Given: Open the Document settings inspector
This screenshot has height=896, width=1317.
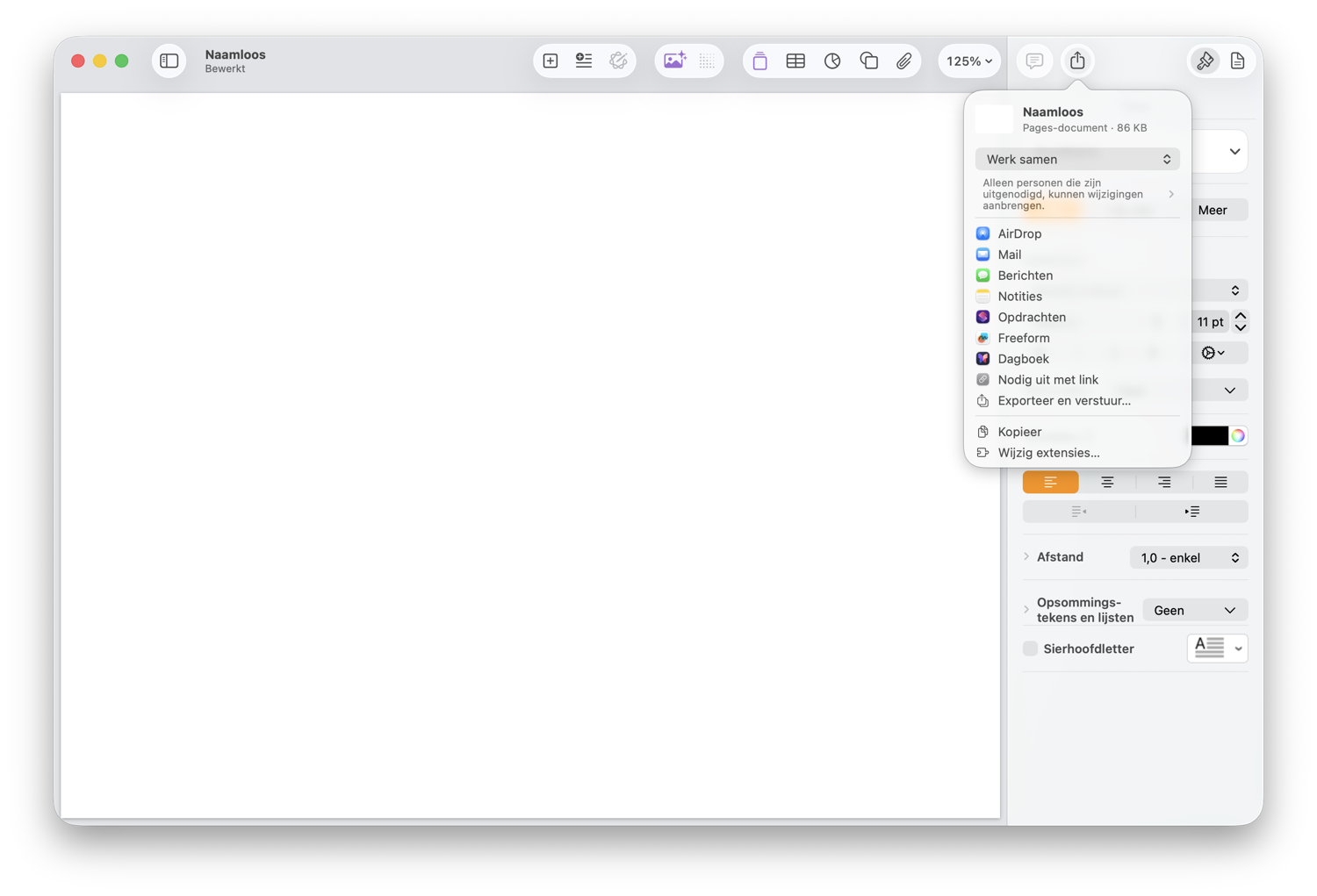Looking at the screenshot, I should tap(1237, 61).
